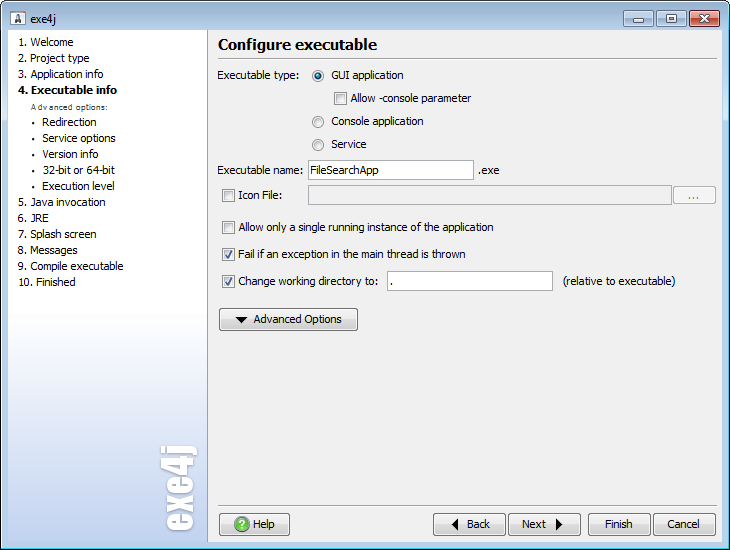Click the Executable name input field
The width and height of the screenshot is (730, 550).
pyautogui.click(x=391, y=170)
